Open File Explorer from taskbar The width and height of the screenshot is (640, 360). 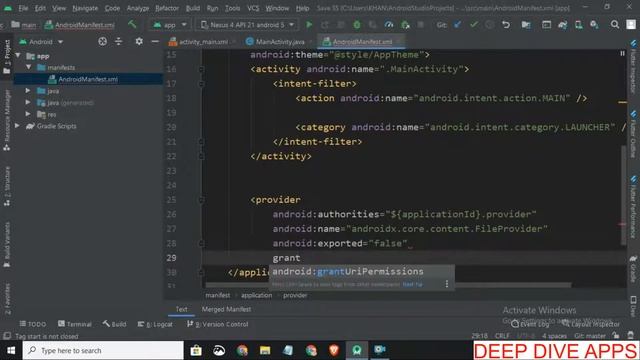(265, 350)
